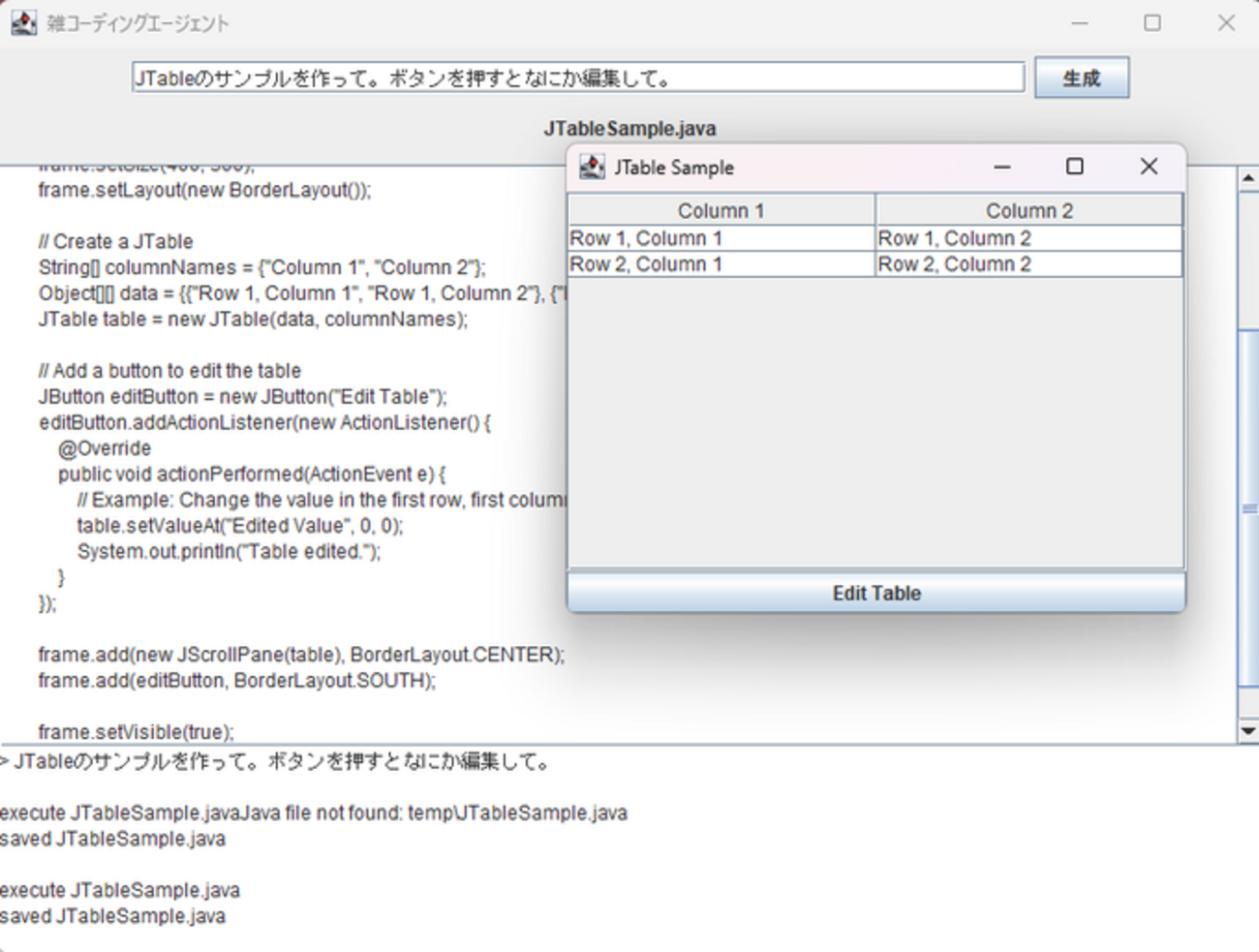
Task: Click the first "saved JTableSample.java" log line
Action: [112, 839]
